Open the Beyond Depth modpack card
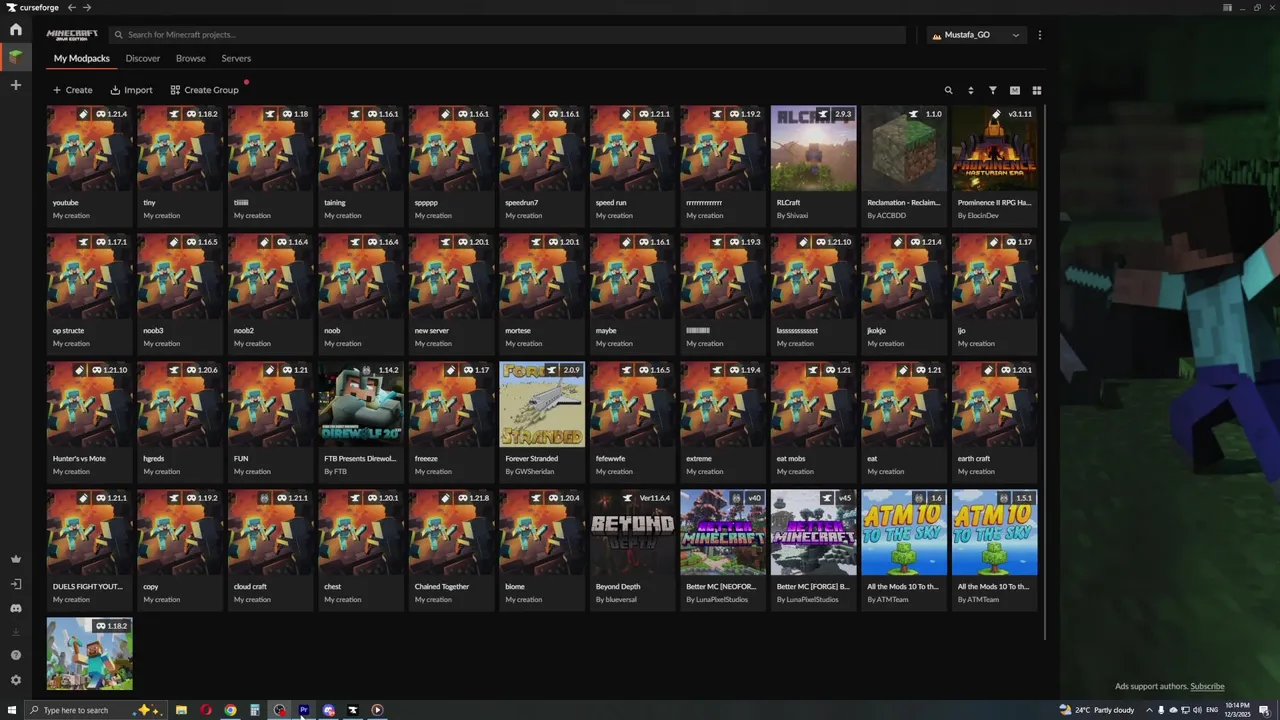The height and width of the screenshot is (720, 1280). (x=632, y=548)
